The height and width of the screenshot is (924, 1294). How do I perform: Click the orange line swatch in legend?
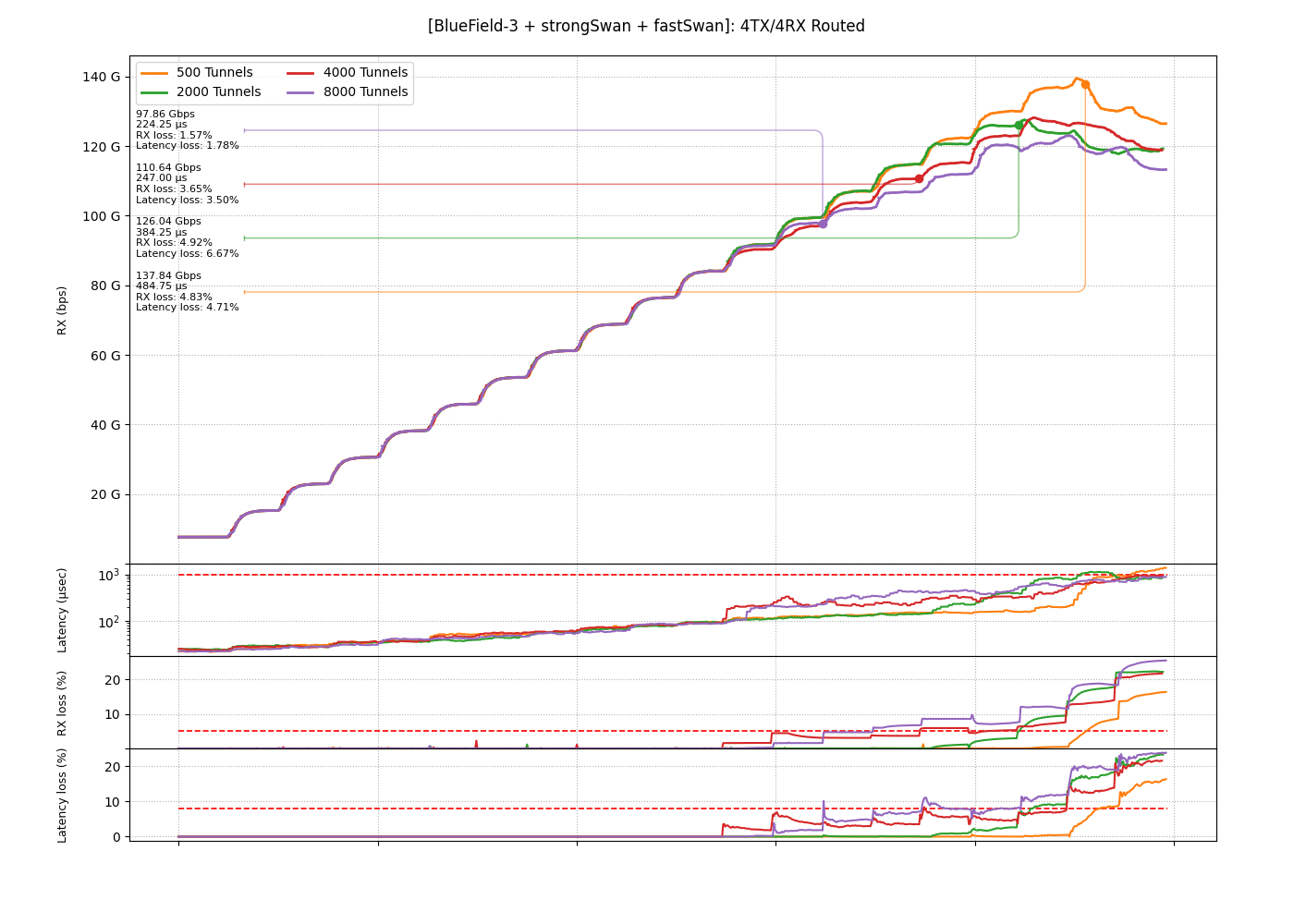point(154,72)
